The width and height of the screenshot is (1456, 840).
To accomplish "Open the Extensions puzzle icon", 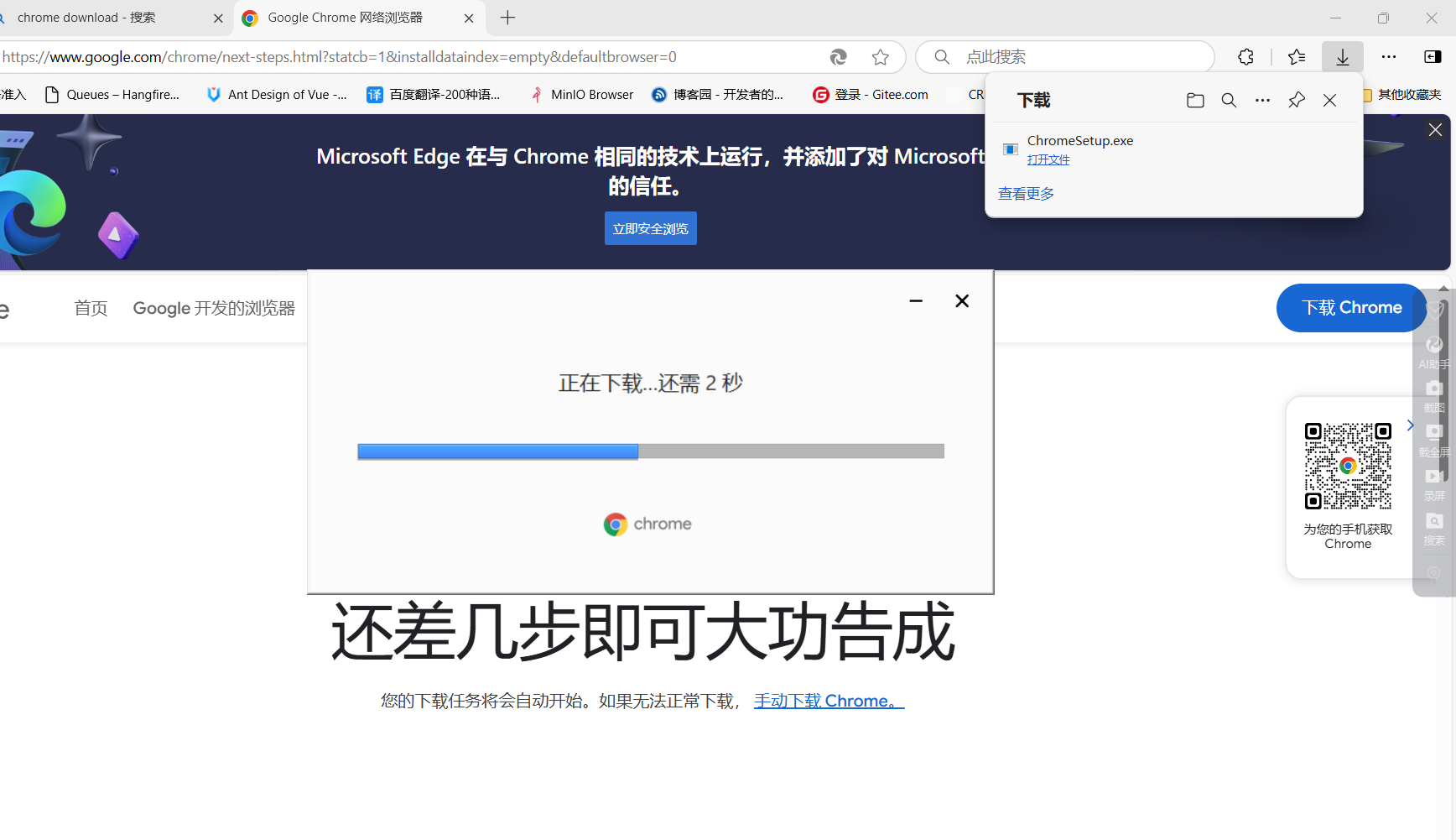I will [x=1245, y=57].
